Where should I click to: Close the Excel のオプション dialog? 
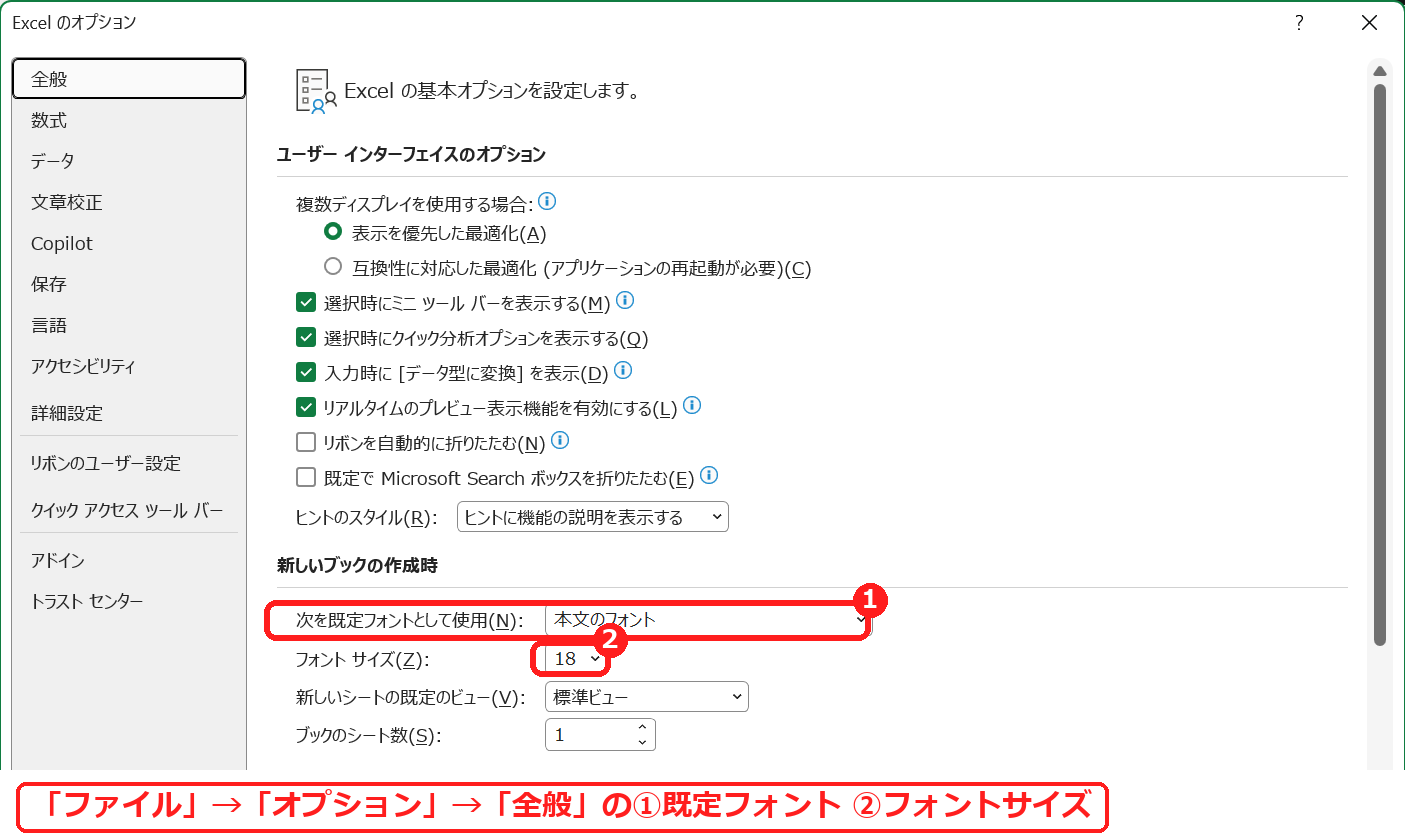point(1369,23)
